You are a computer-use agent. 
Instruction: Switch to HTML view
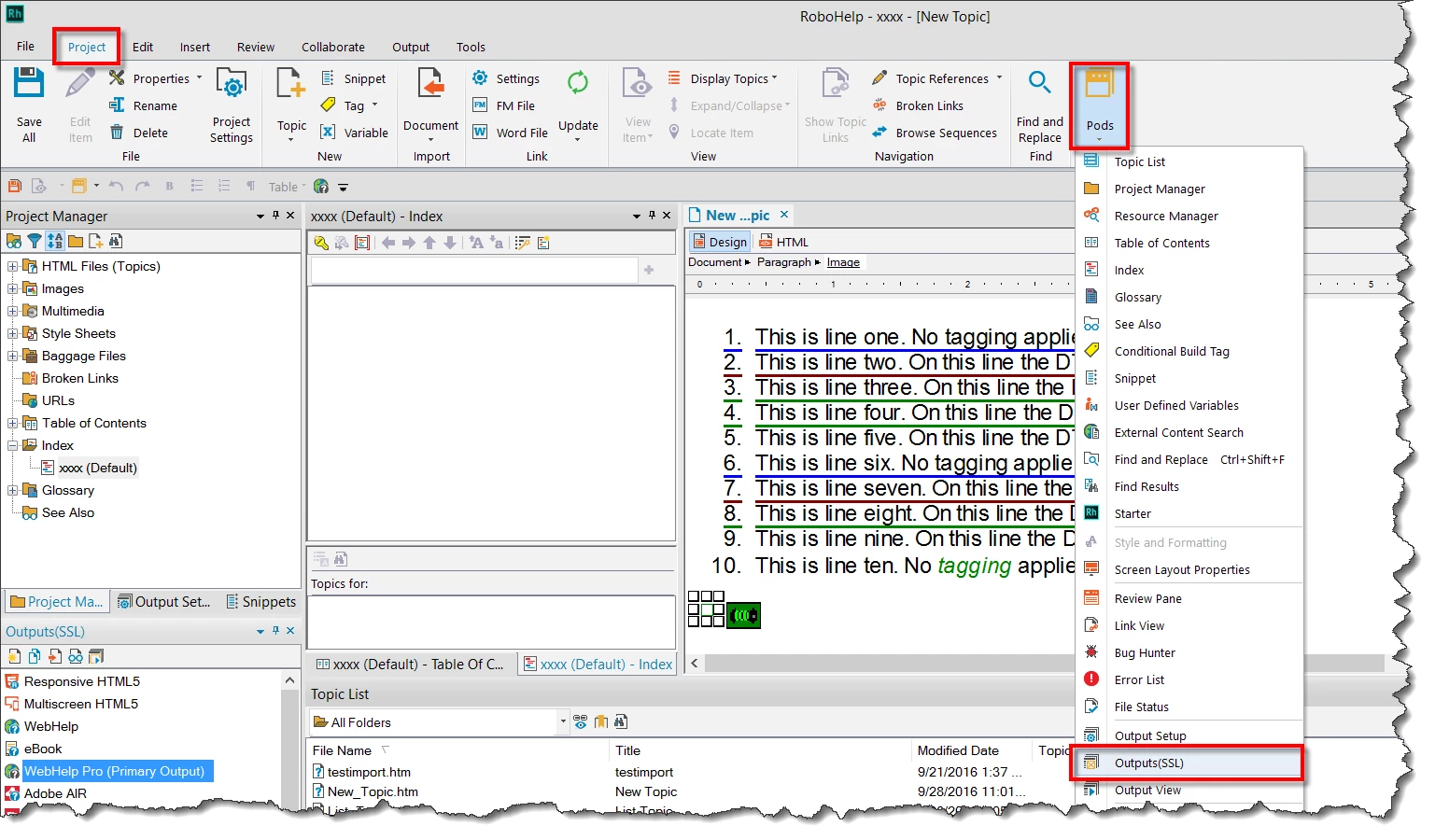click(783, 242)
